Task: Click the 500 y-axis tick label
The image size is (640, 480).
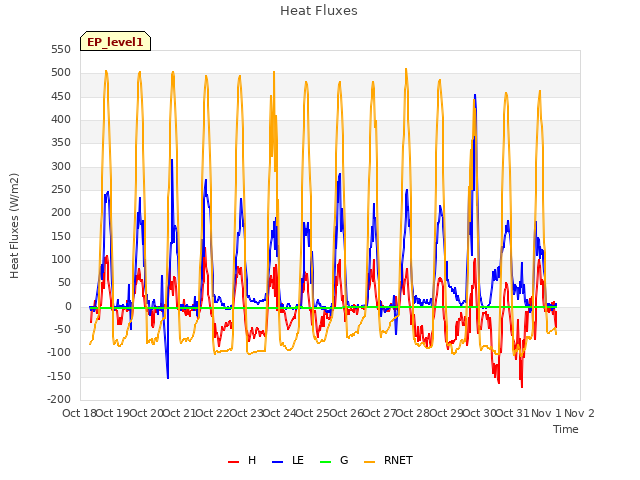Action: tap(61, 73)
